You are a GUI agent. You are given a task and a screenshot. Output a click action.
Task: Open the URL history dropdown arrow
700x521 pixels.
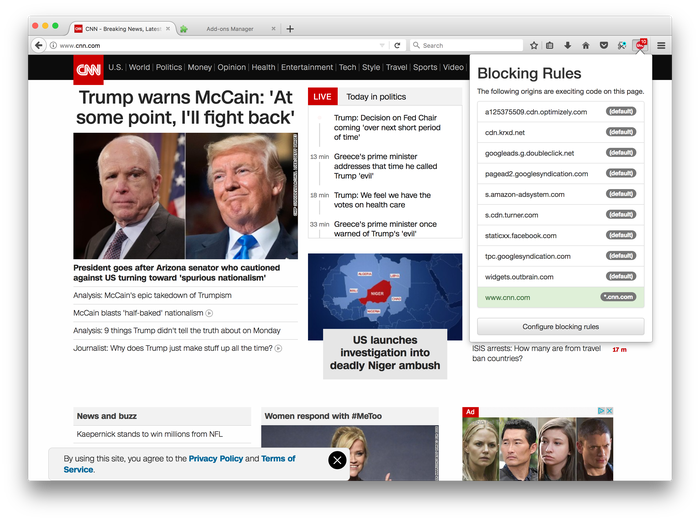(382, 45)
